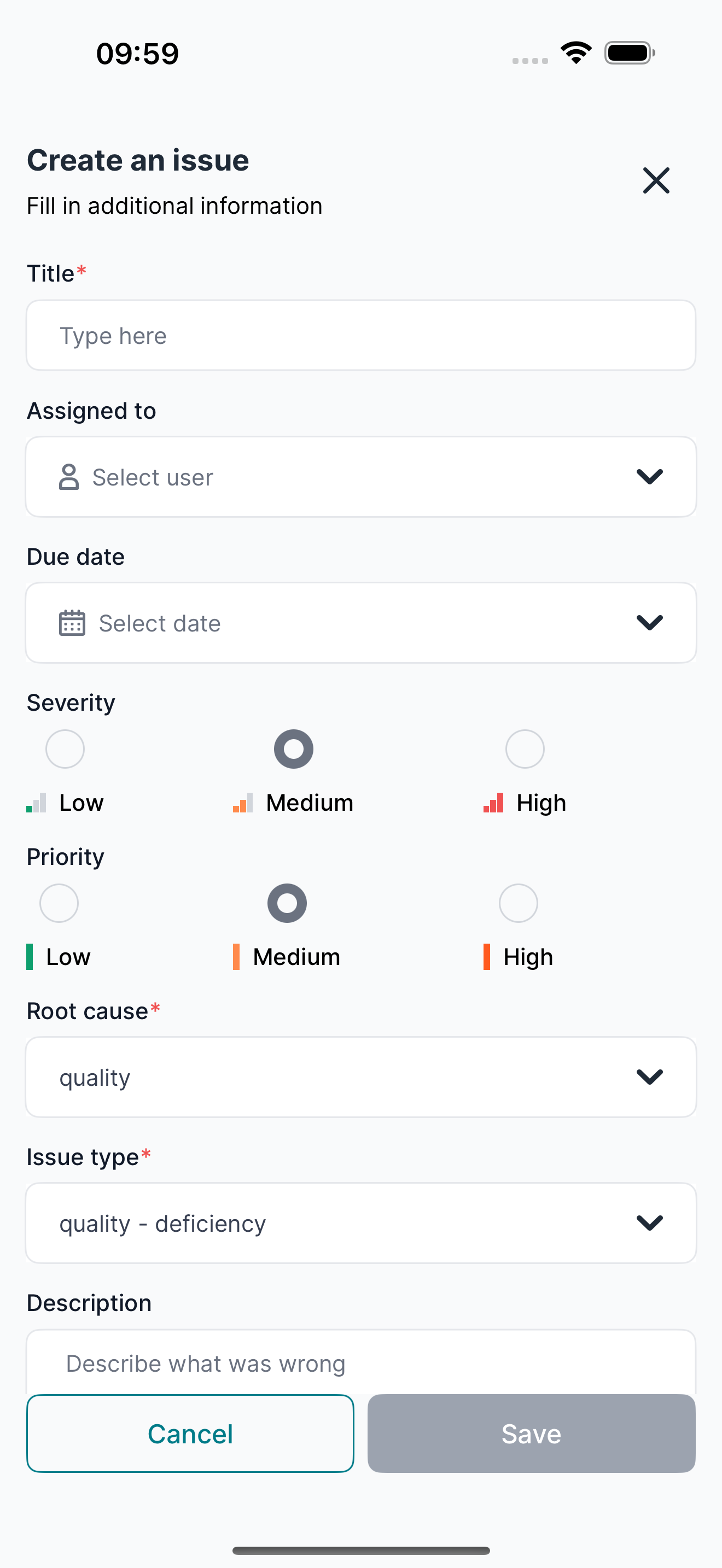
Task: Open the Select user dropdown
Action: pos(361,477)
